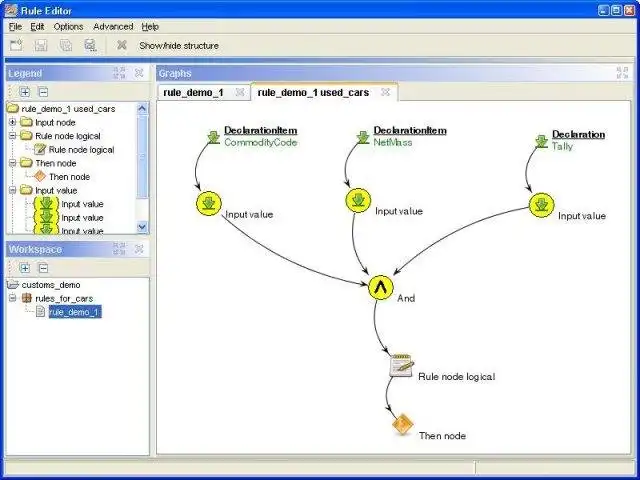Click the Declaration heading above Tally
640x480 pixels.
pyautogui.click(x=578, y=134)
